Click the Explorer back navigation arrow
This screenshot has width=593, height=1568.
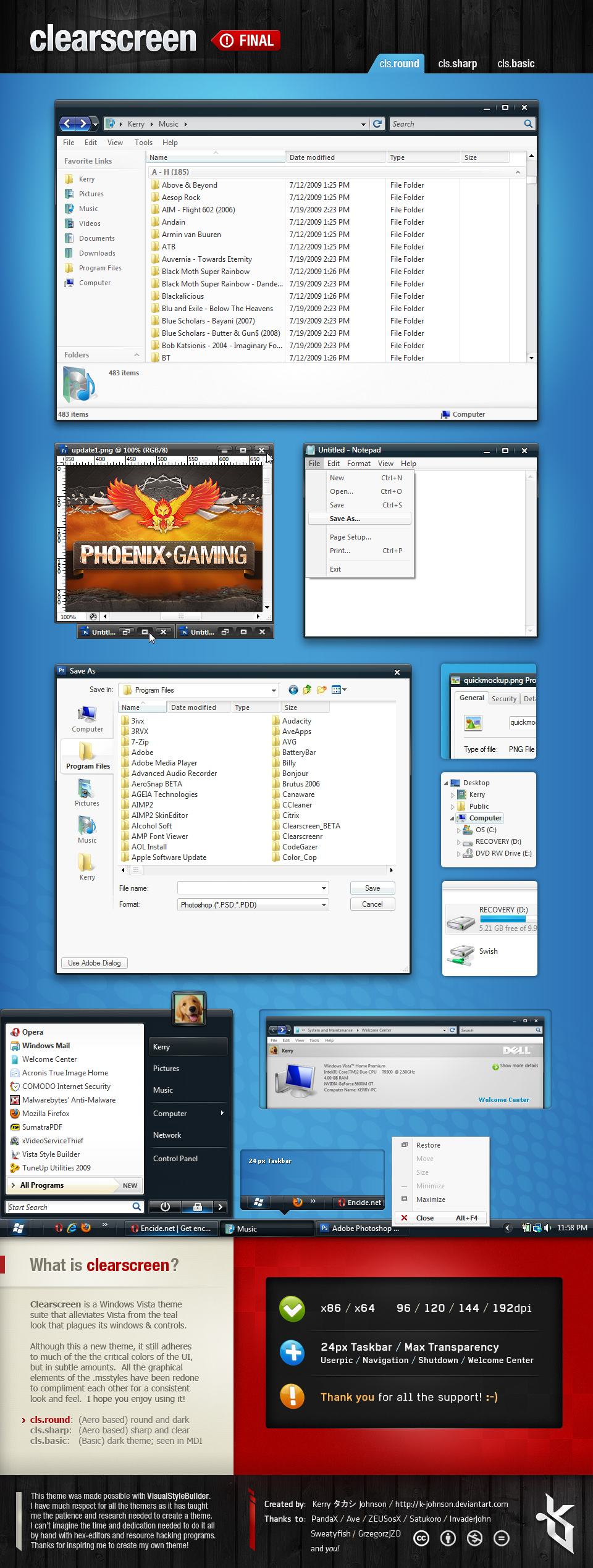click(x=68, y=124)
